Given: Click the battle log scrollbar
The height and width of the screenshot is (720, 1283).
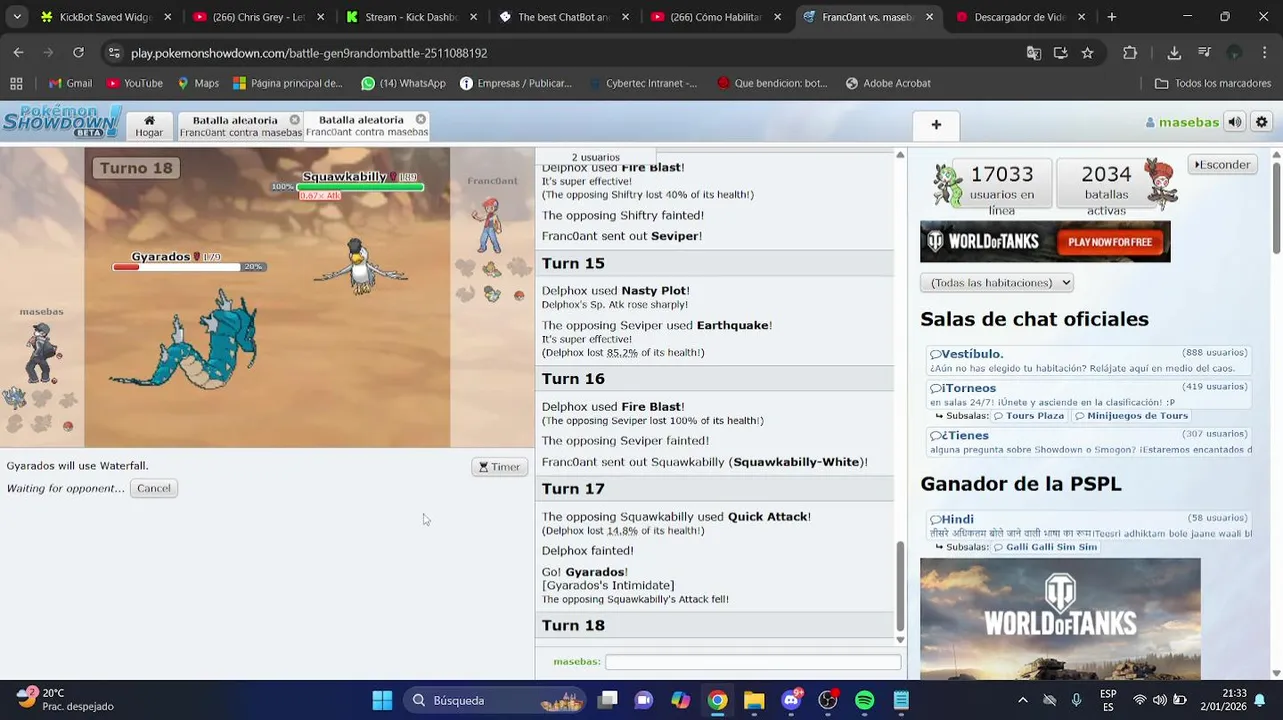Looking at the screenshot, I should (x=900, y=586).
